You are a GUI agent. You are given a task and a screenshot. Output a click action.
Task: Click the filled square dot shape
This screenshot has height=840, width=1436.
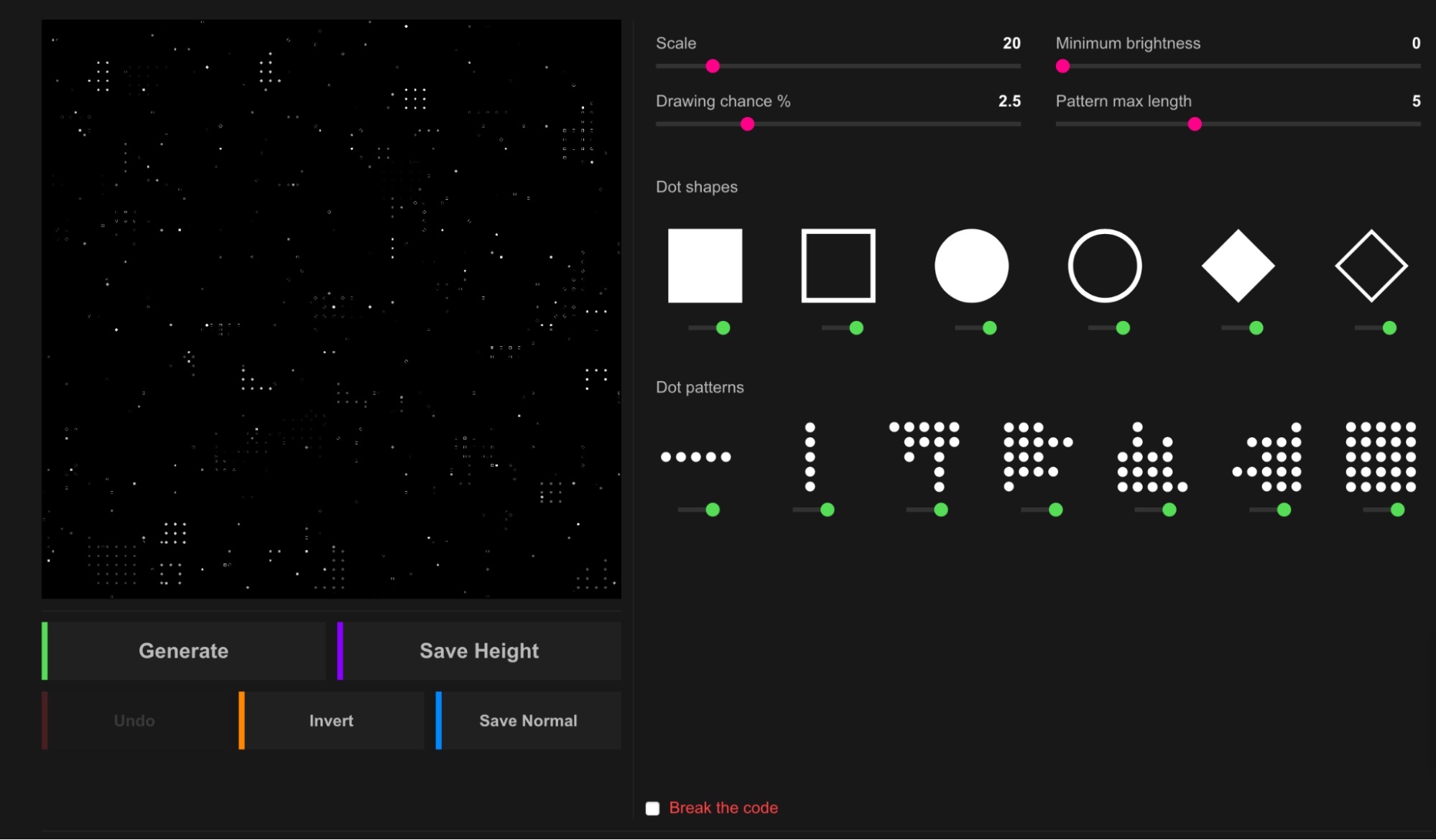pyautogui.click(x=705, y=266)
